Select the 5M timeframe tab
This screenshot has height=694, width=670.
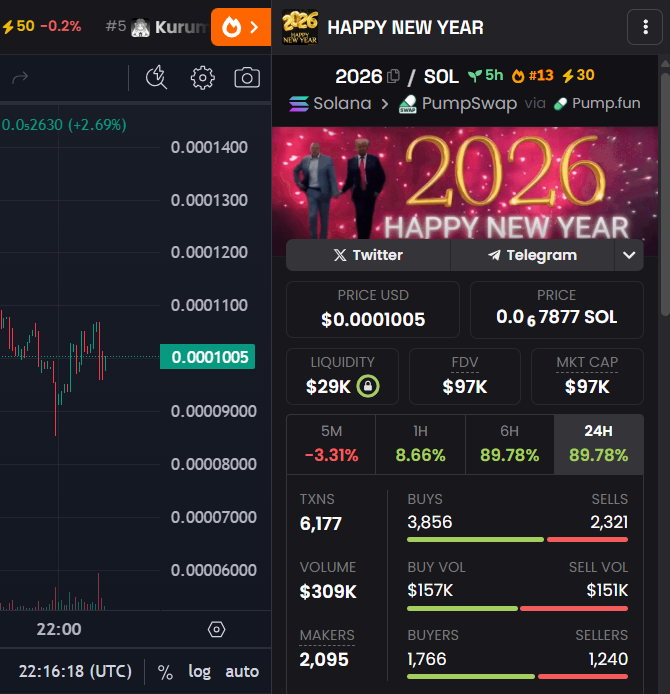pos(331,443)
